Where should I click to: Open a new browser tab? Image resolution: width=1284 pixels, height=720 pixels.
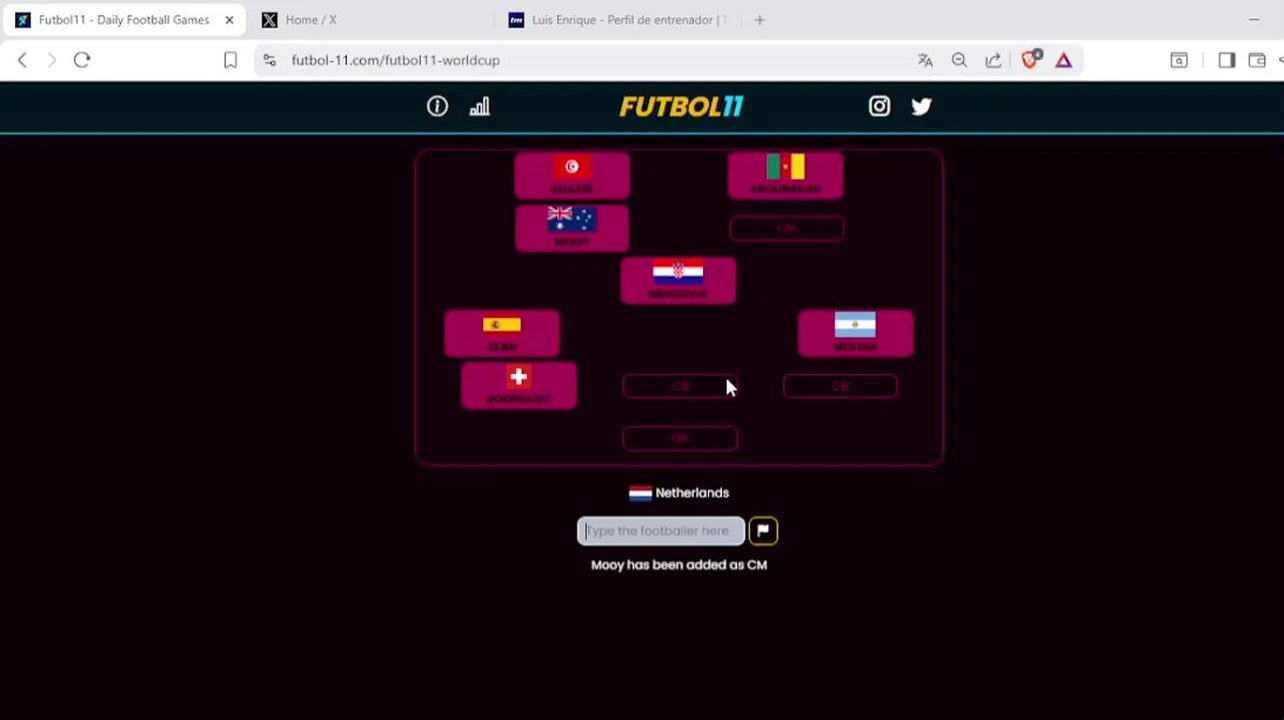(760, 20)
